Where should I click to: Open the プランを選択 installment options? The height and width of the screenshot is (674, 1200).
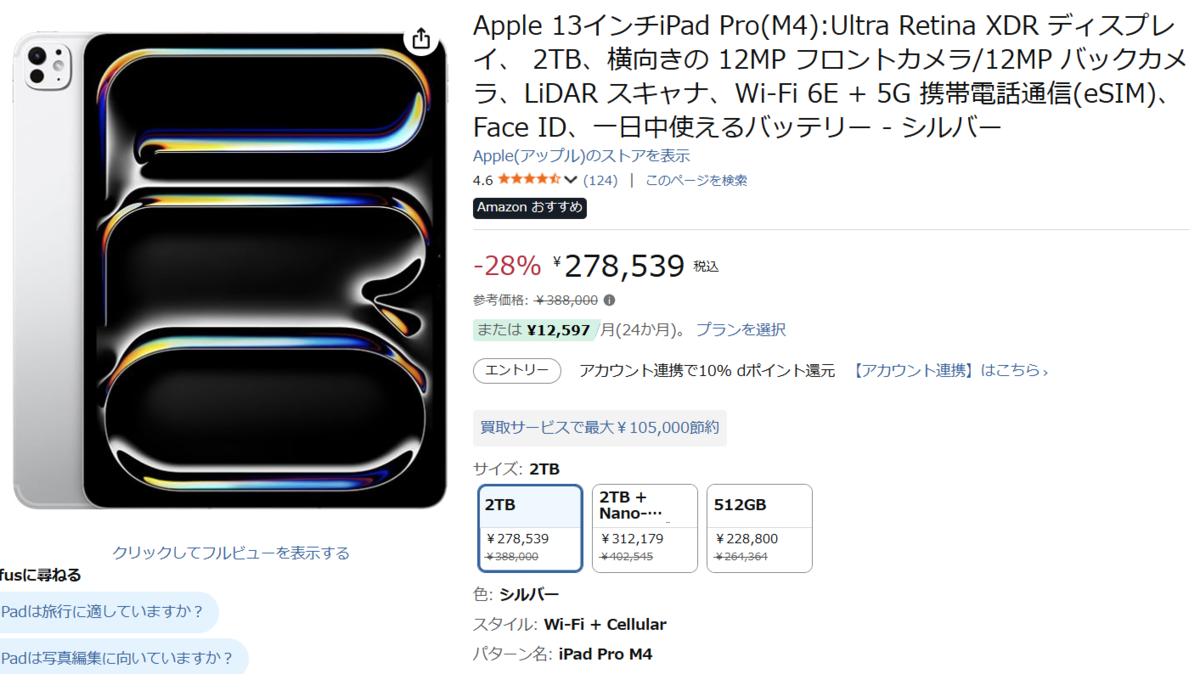point(740,330)
